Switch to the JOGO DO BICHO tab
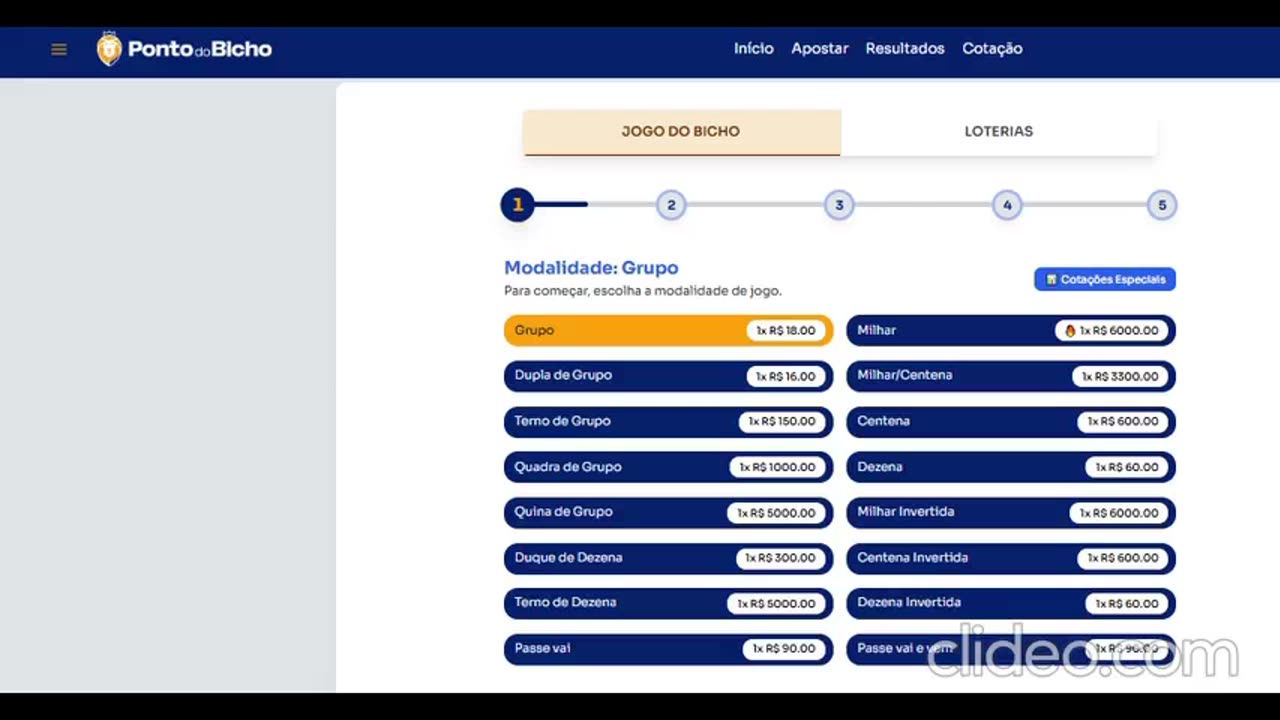Screen dimensions: 1280x720 681,132
